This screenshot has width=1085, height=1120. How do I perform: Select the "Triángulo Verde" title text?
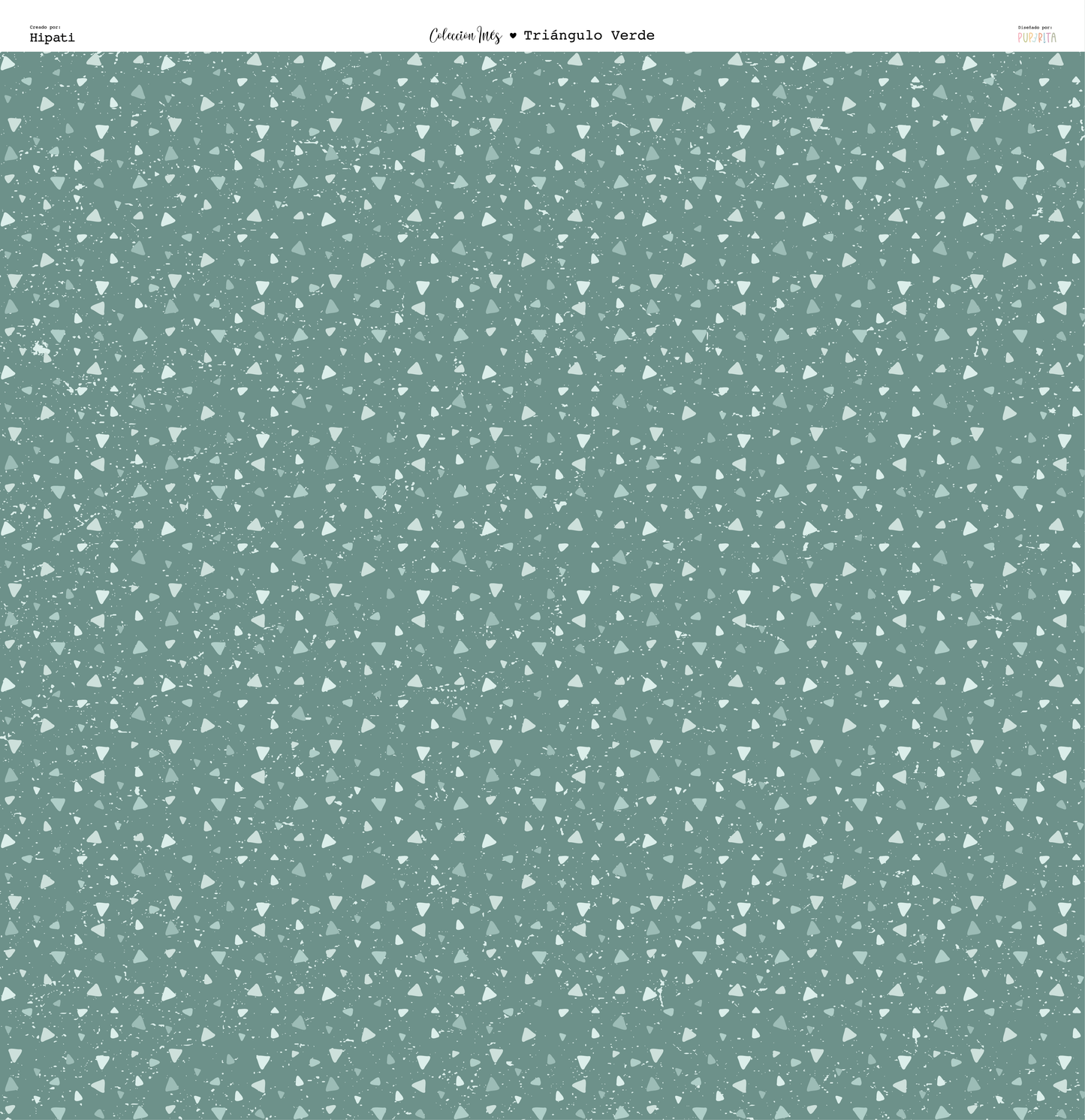[589, 35]
